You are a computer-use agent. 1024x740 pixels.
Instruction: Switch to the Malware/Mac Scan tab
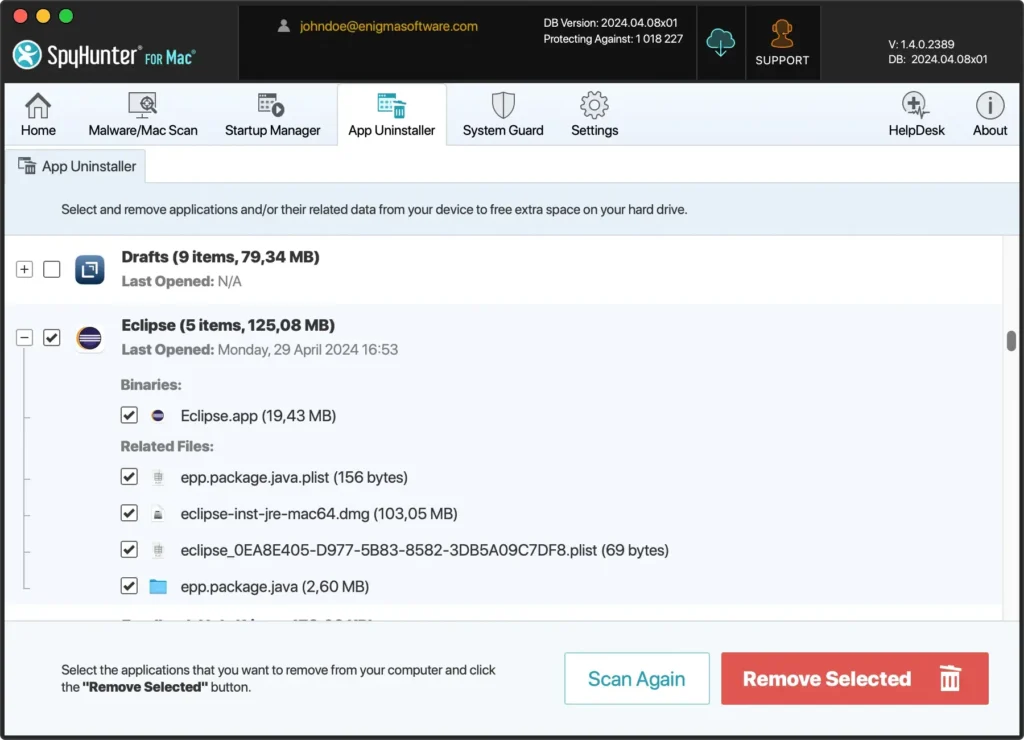pyautogui.click(x=142, y=115)
